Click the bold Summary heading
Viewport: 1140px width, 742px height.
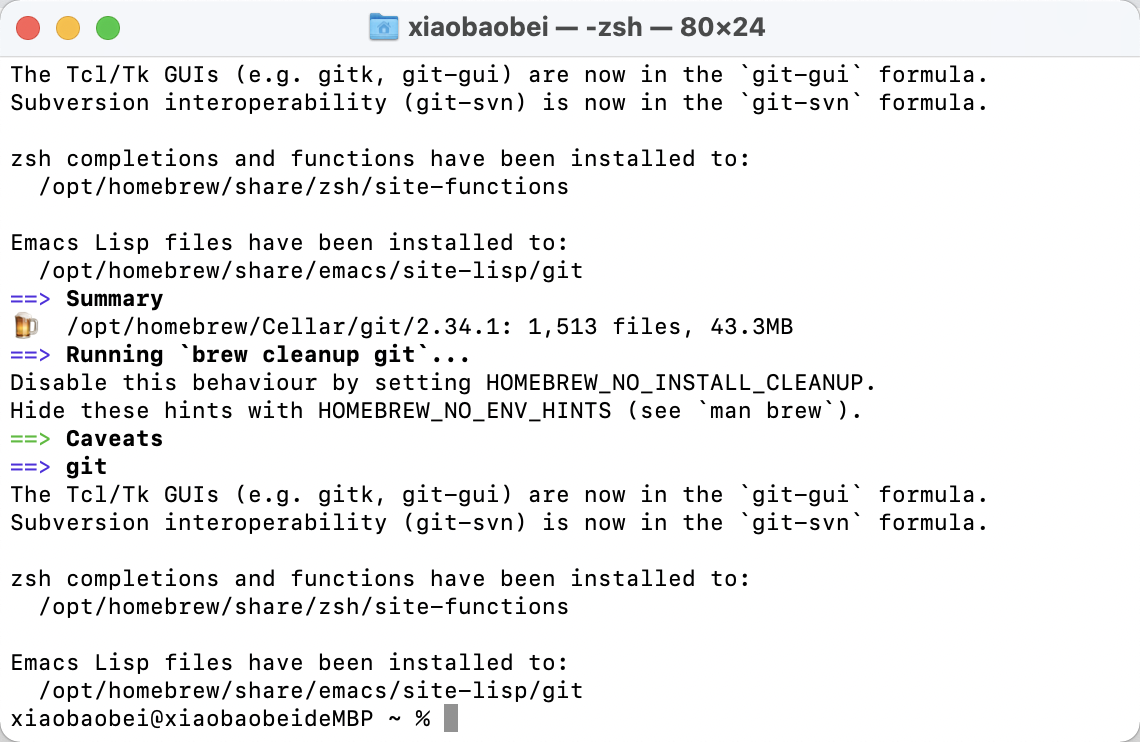pos(114,299)
